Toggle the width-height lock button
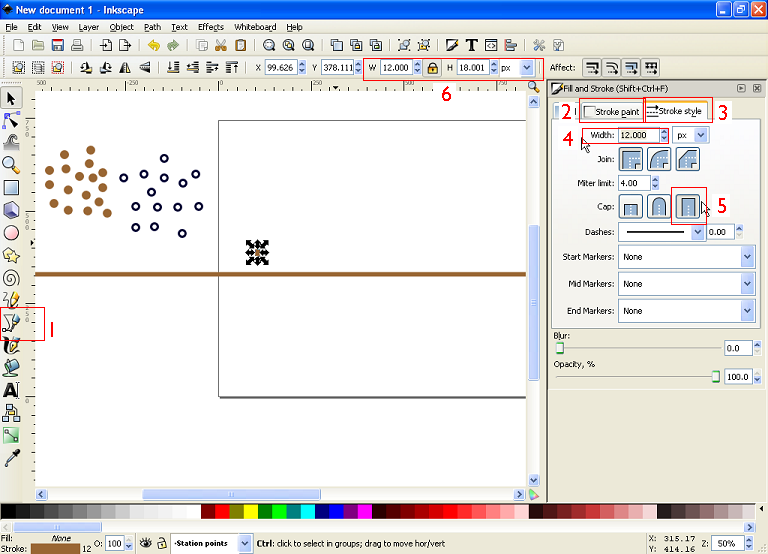This screenshot has height=554, width=768. (432, 68)
